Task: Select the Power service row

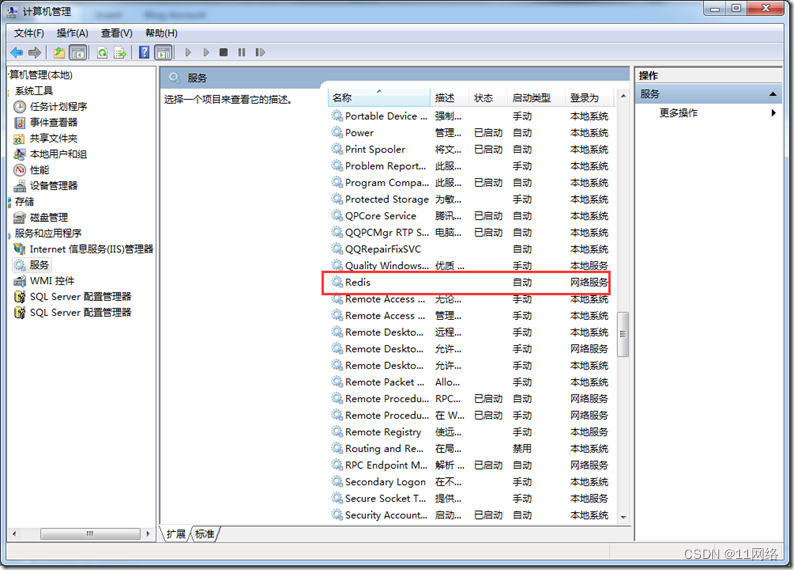Action: [471, 133]
